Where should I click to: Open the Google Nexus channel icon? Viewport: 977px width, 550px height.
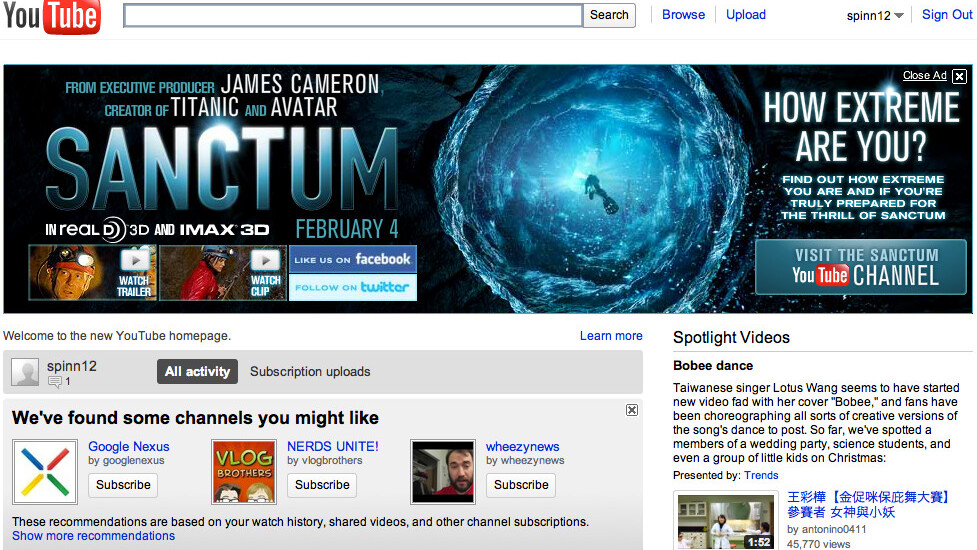click(45, 471)
